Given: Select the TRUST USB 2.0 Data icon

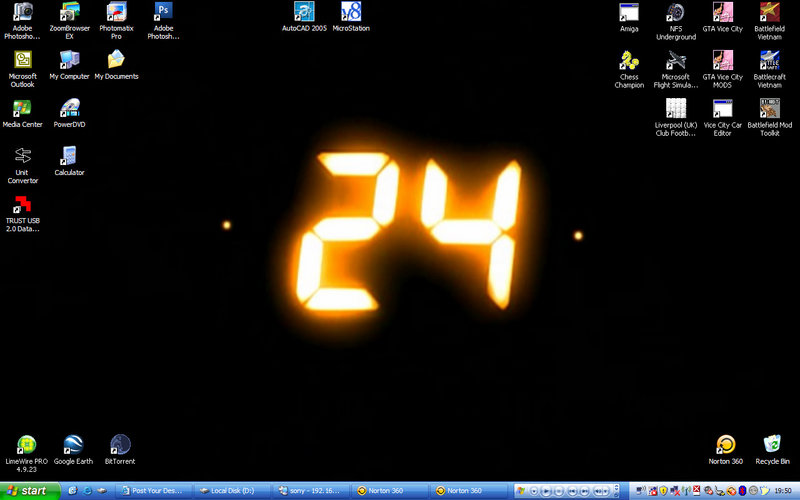Looking at the screenshot, I should (x=22, y=214).
